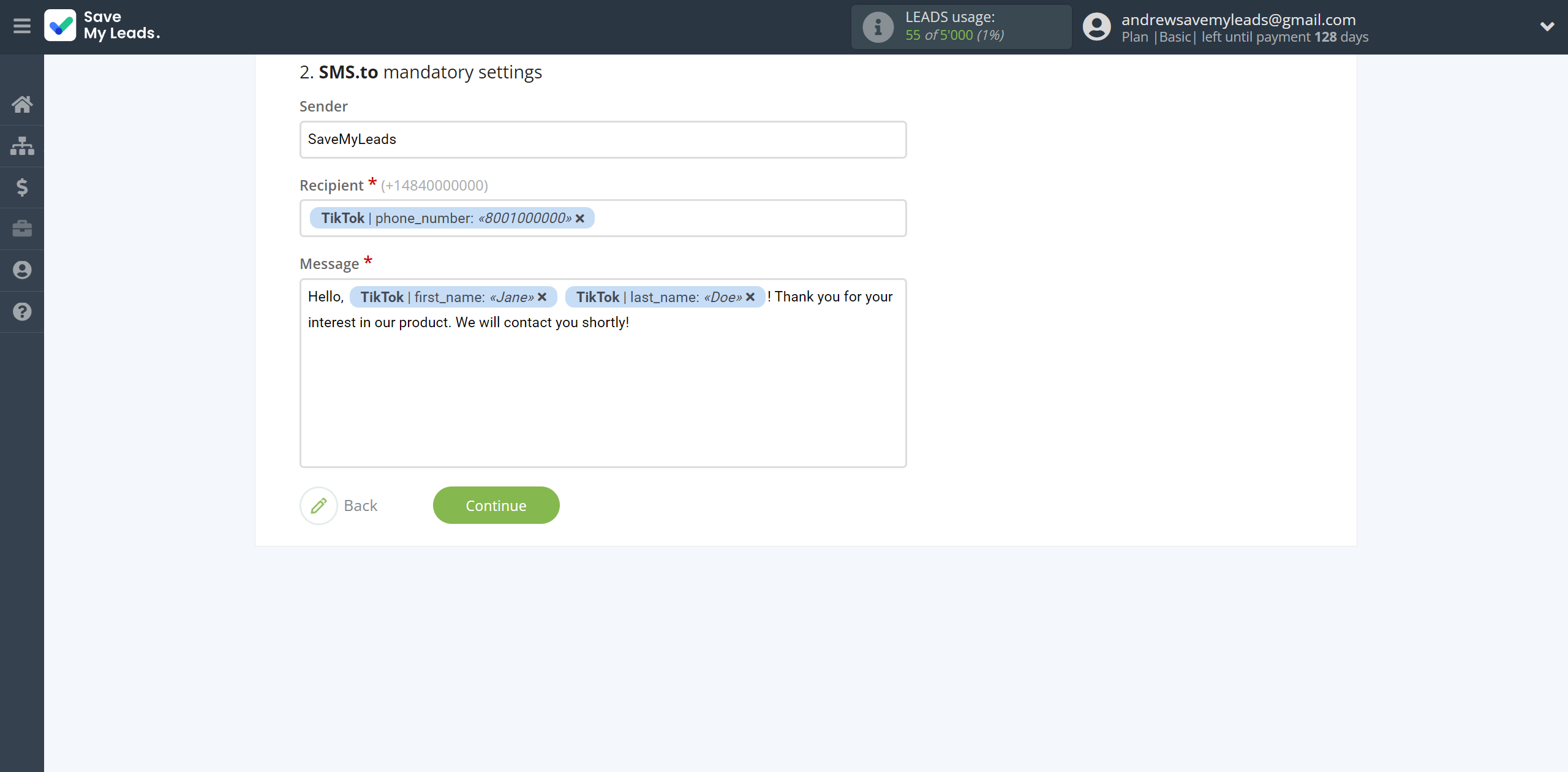The width and height of the screenshot is (1568, 772).
Task: Click the Continue button
Action: 496,505
